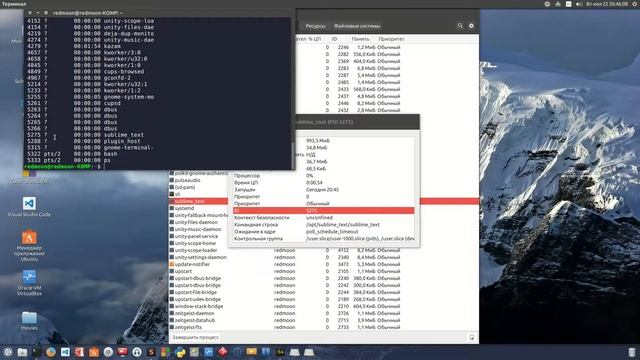Switch to the Ресурсы tab
The height and width of the screenshot is (360, 640).
click(x=316, y=26)
